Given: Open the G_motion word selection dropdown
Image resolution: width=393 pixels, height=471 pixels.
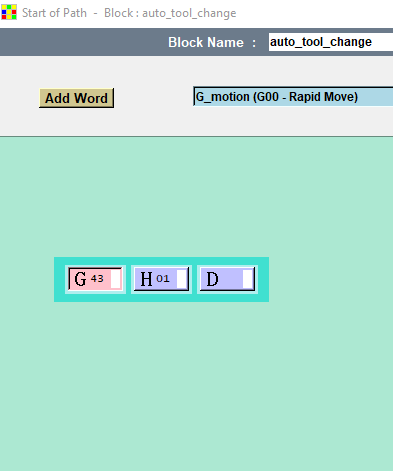Looking at the screenshot, I should pos(293,97).
